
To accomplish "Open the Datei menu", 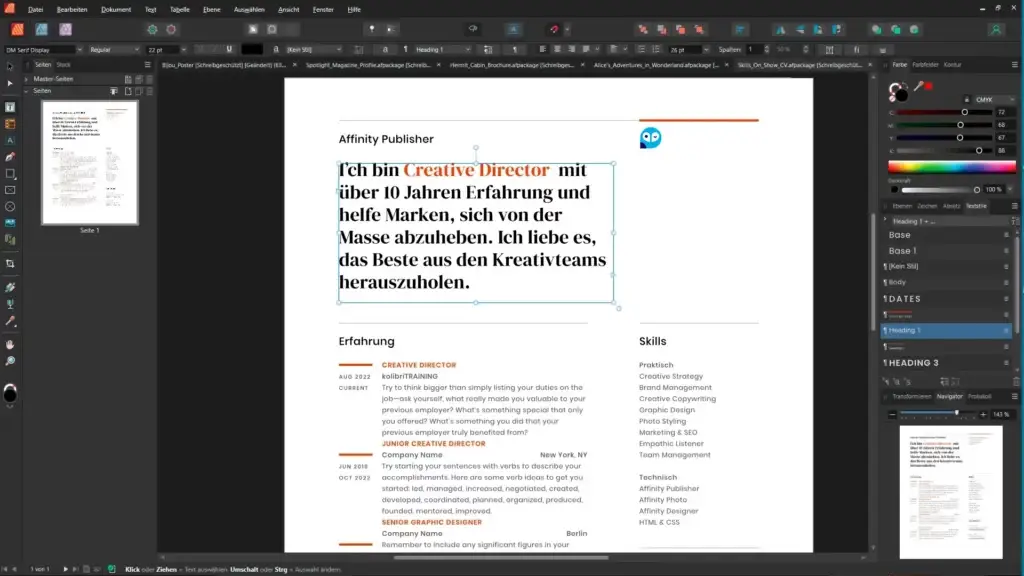I will [35, 9].
